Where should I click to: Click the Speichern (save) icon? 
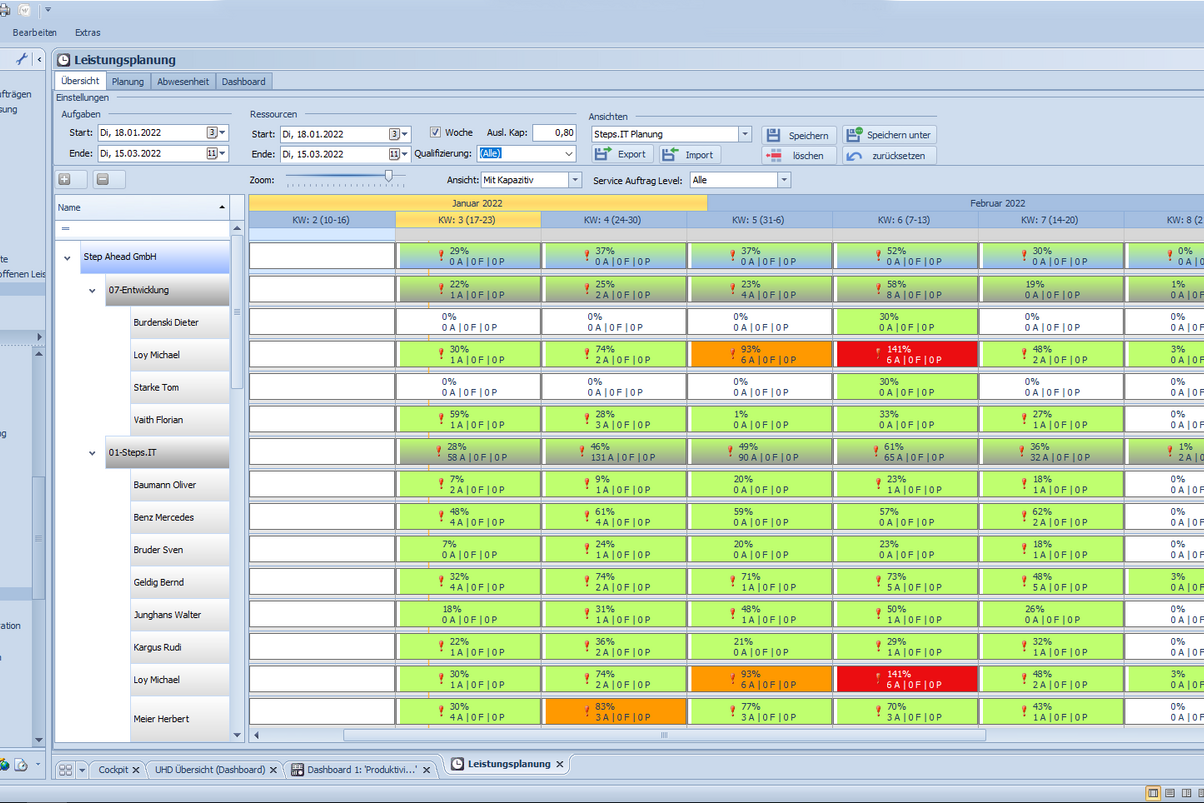[x=773, y=135]
